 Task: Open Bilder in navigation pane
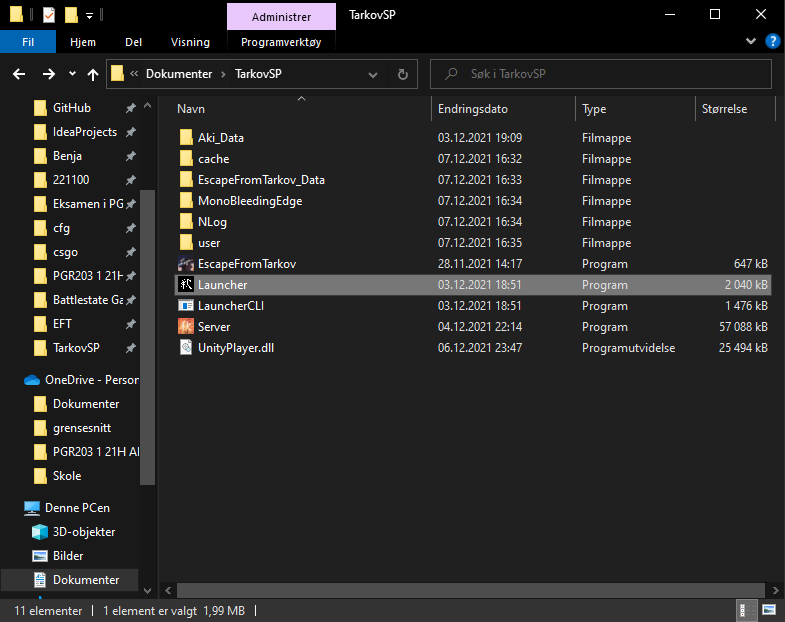pyautogui.click(x=58, y=556)
